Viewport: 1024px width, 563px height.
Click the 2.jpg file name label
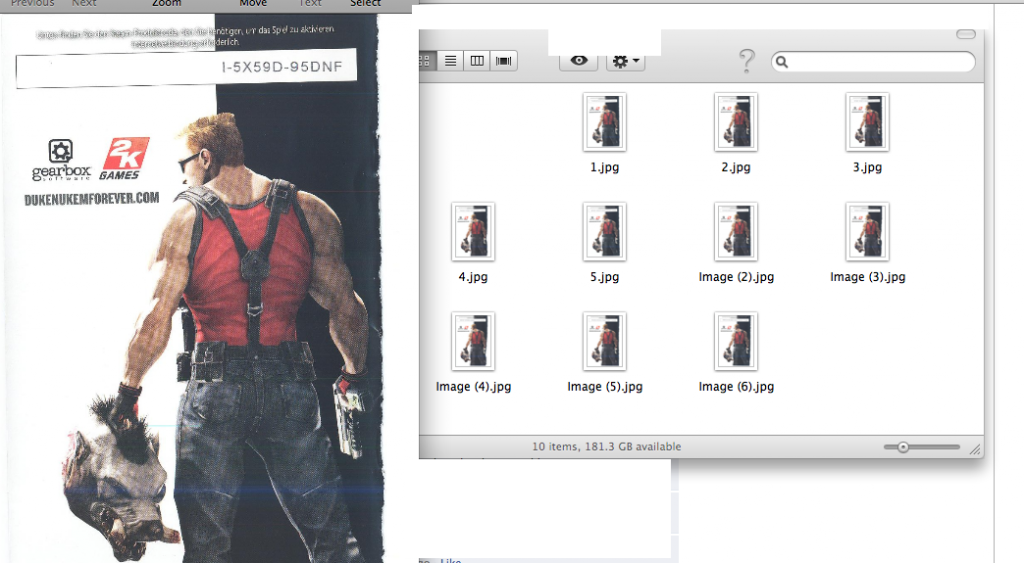click(x=736, y=167)
